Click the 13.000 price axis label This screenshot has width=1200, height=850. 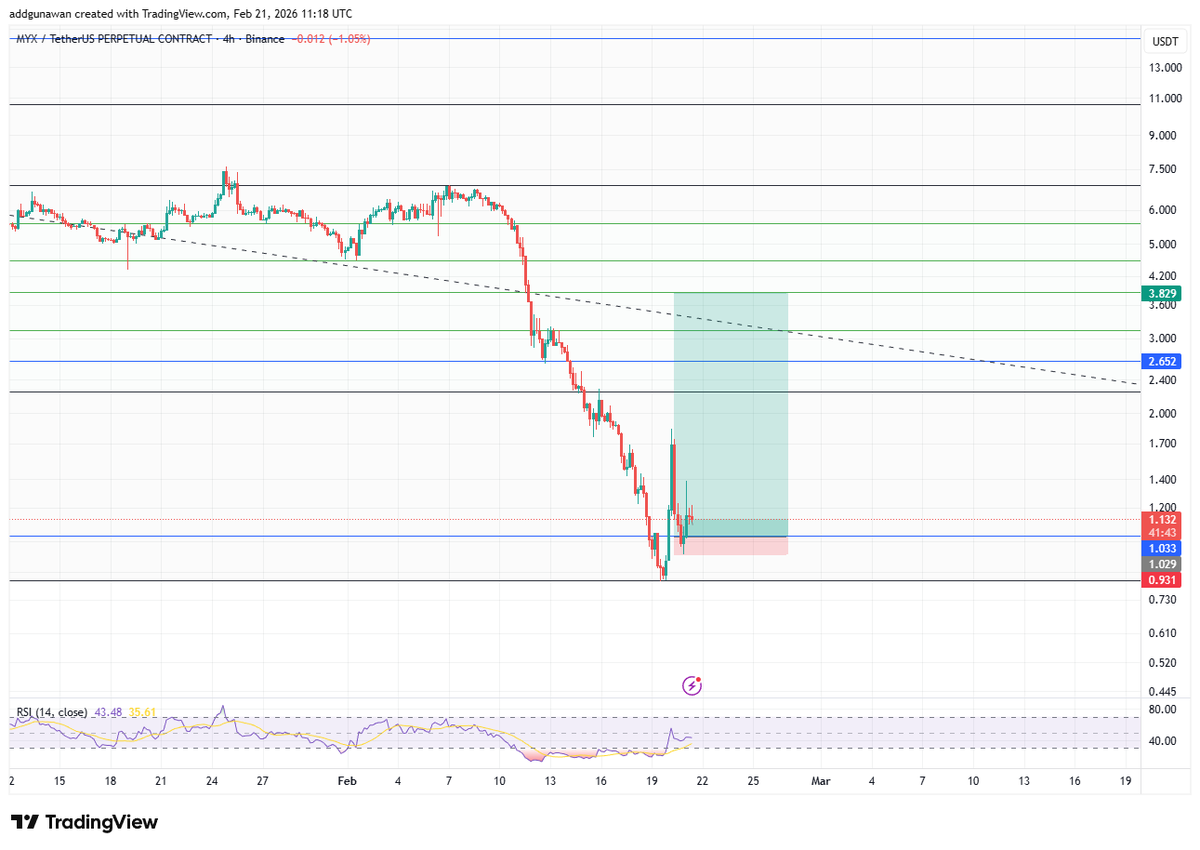(x=1165, y=68)
